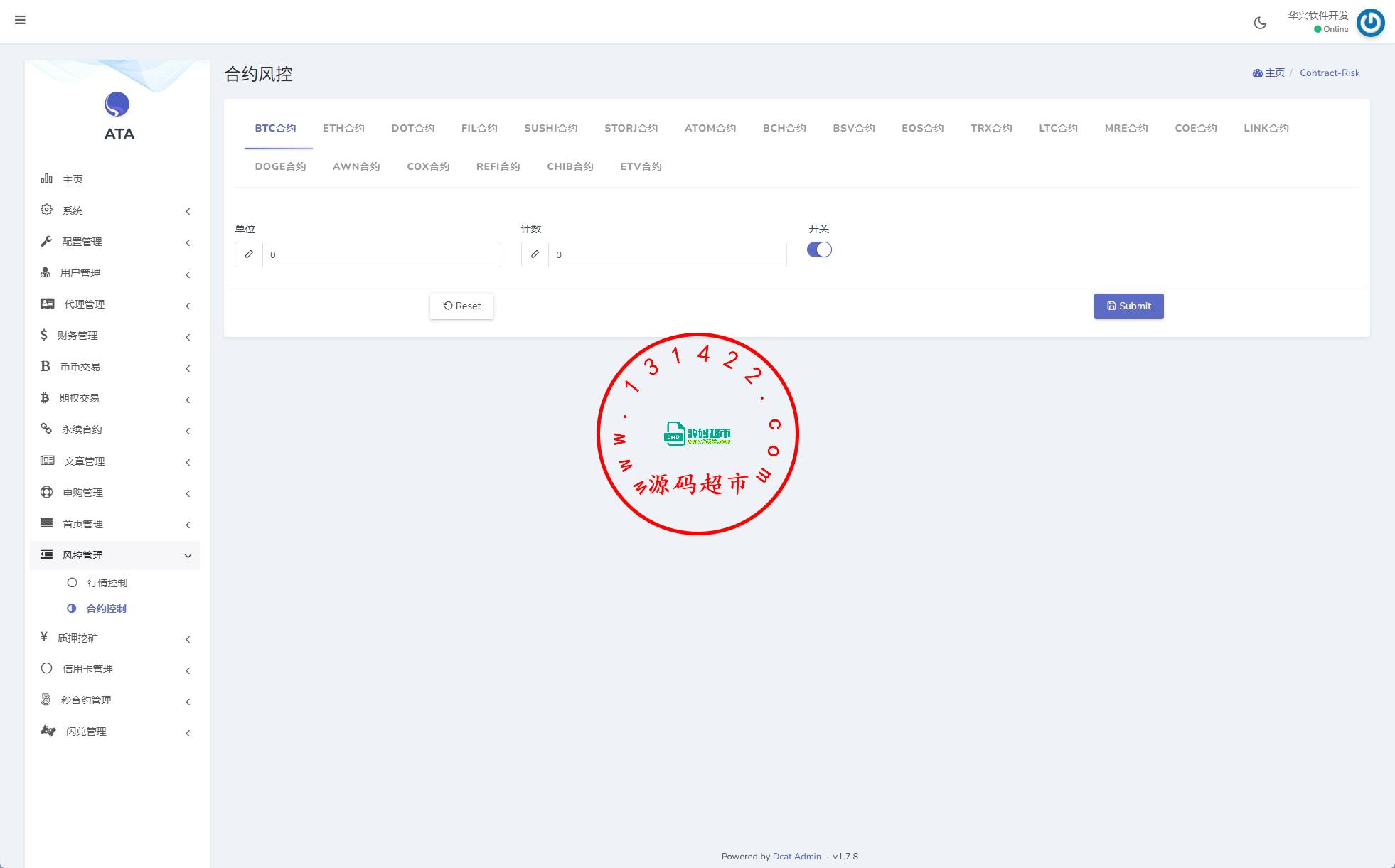Toggle the 开关 switch off

coord(819,250)
